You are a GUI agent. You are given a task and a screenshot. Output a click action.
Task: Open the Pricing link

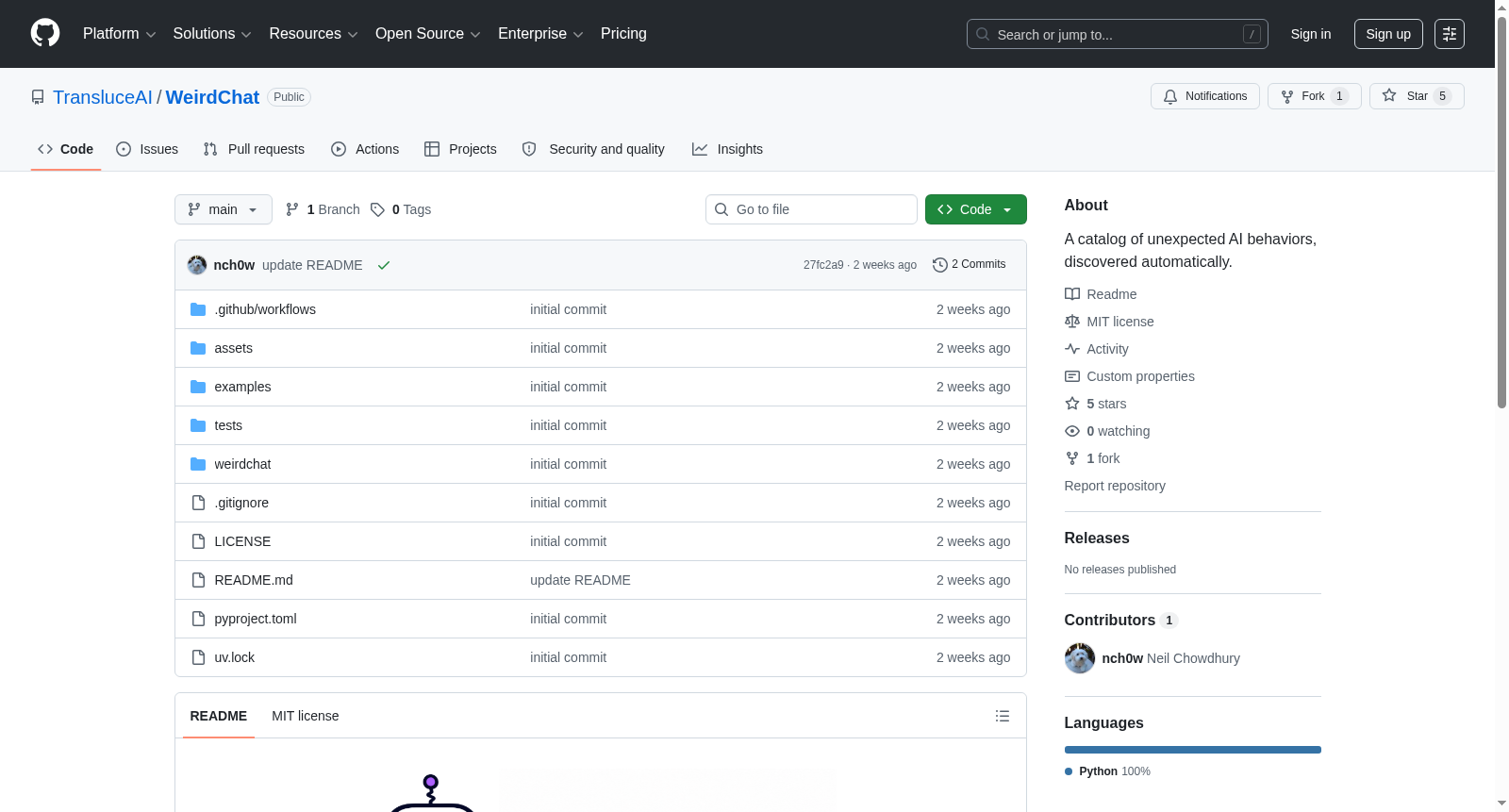623,34
